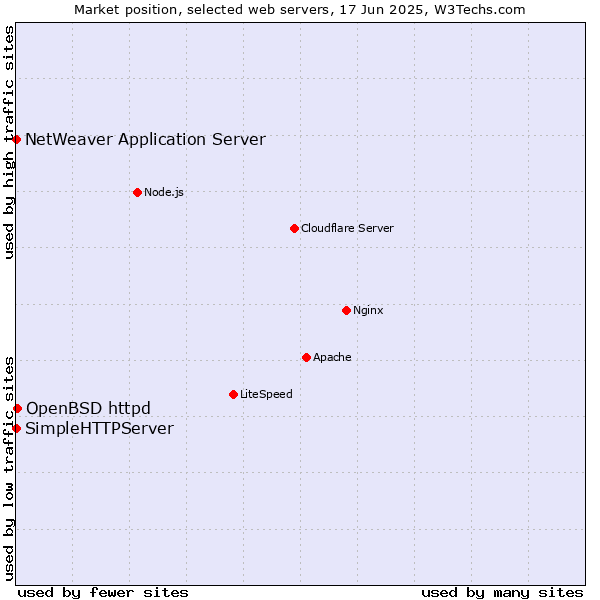Click the Nginx red data point
Viewport: 600px width, 600px height.
[x=346, y=310]
